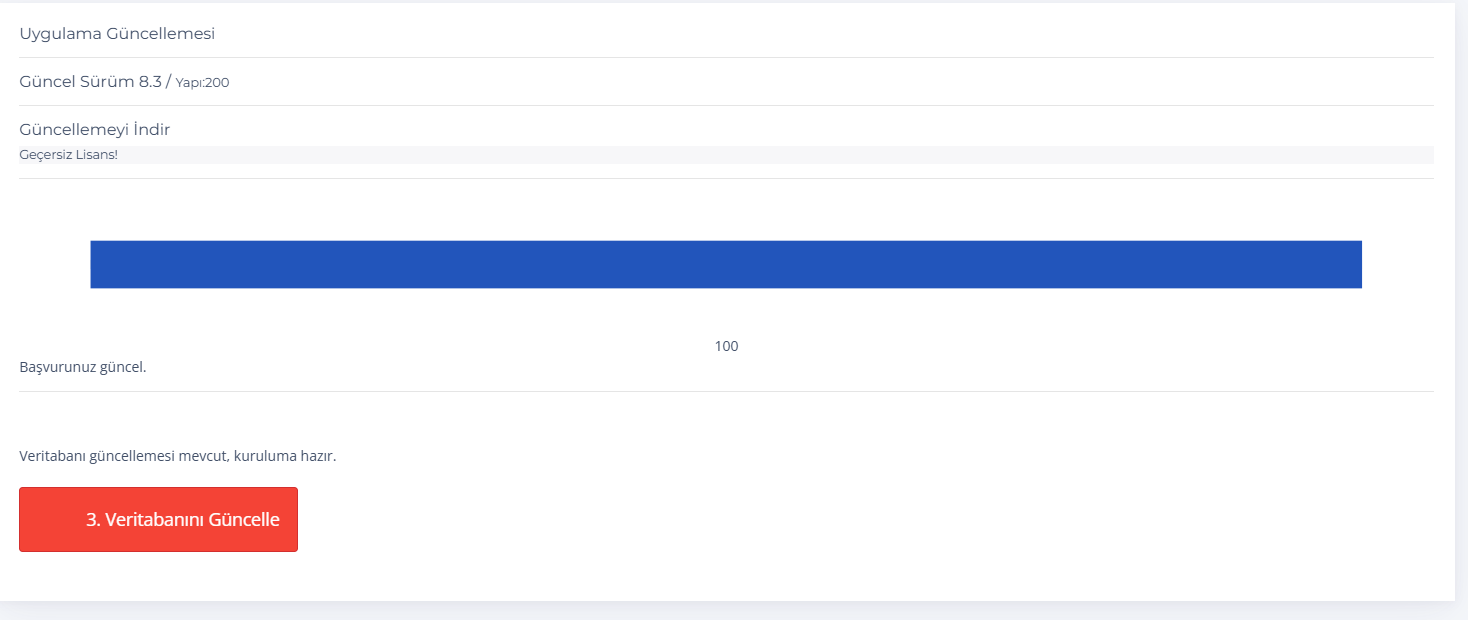Viewport: 1468px width, 620px height.
Task: Click the divider line under Uygulama Güncellemesi
Action: pos(726,57)
